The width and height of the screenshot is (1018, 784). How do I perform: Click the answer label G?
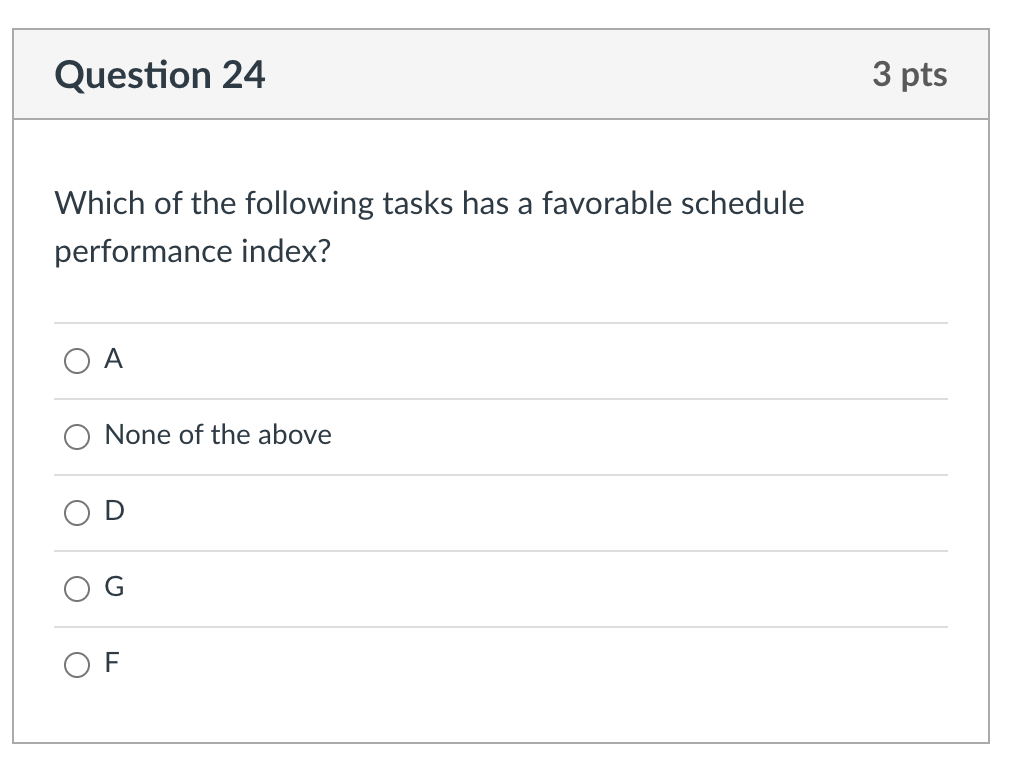(x=112, y=587)
